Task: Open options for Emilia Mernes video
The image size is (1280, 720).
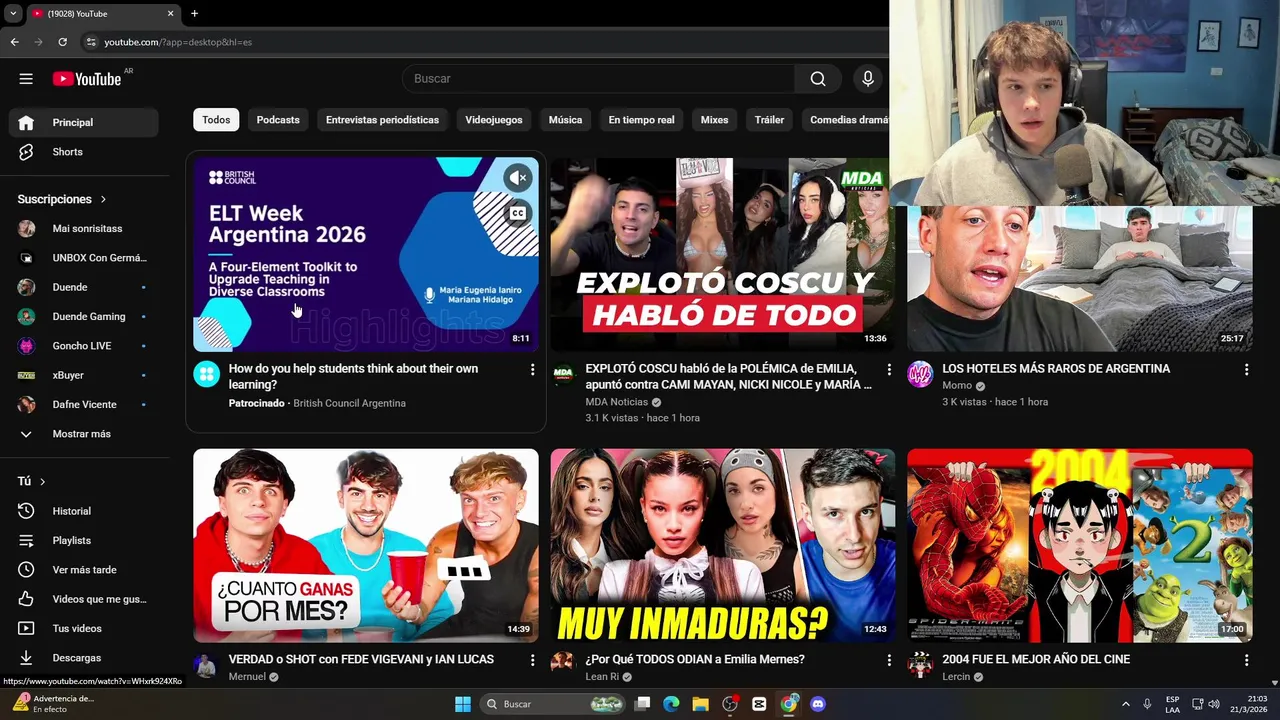Action: click(x=889, y=661)
